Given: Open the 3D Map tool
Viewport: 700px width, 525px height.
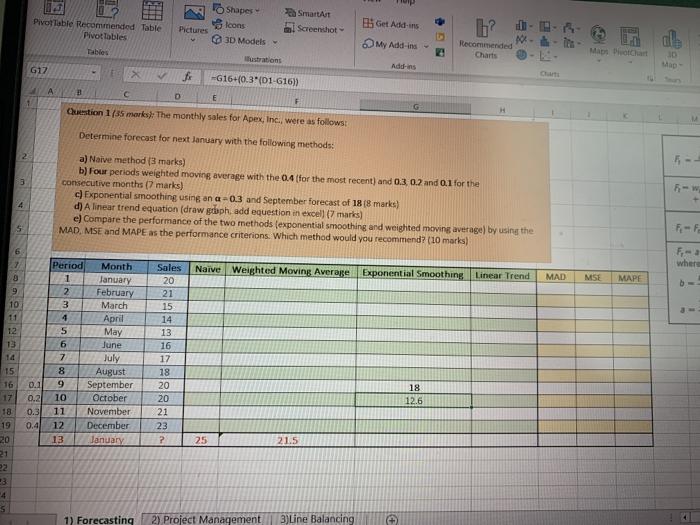Looking at the screenshot, I should tap(671, 49).
